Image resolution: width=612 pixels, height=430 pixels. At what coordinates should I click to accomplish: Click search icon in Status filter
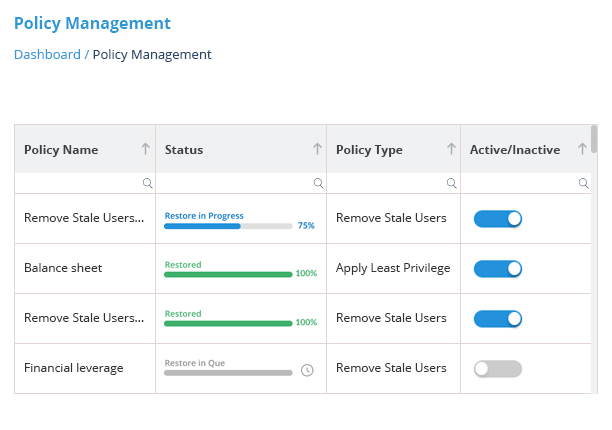pyautogui.click(x=318, y=183)
